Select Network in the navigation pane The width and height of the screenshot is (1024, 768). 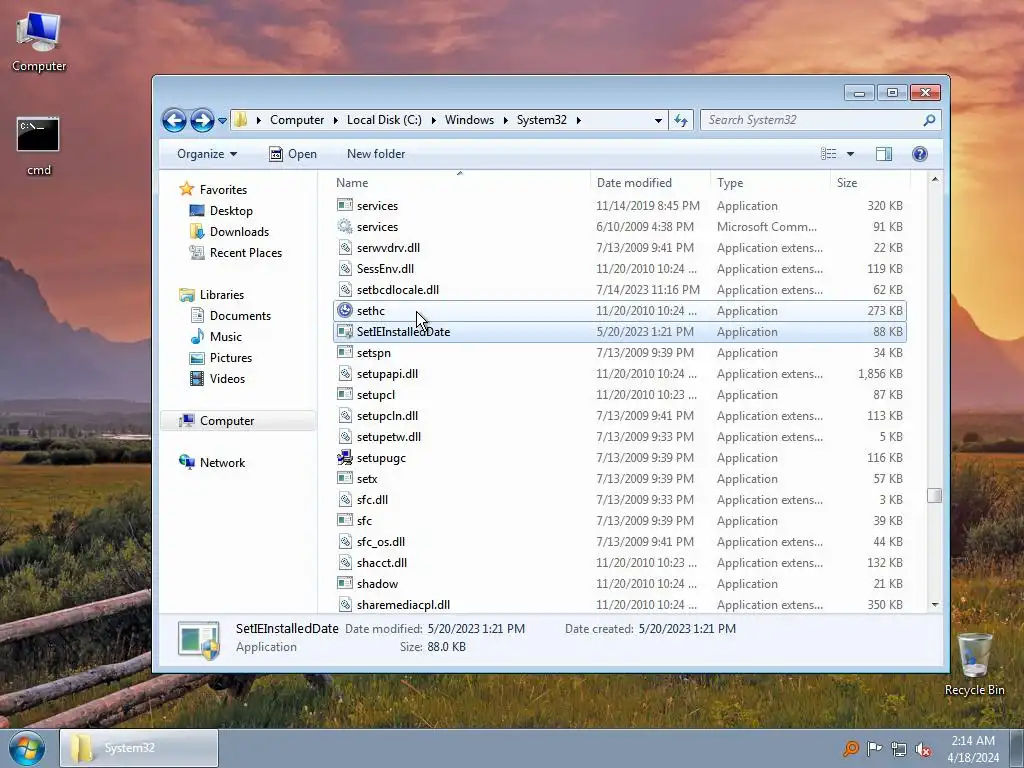pyautogui.click(x=222, y=463)
